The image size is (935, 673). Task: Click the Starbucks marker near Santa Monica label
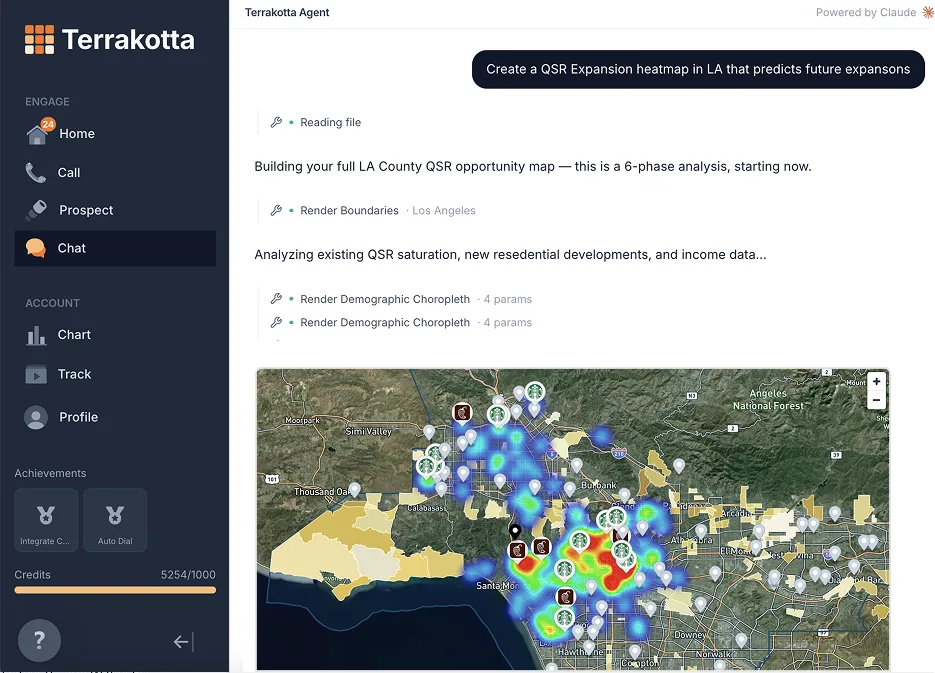click(564, 570)
